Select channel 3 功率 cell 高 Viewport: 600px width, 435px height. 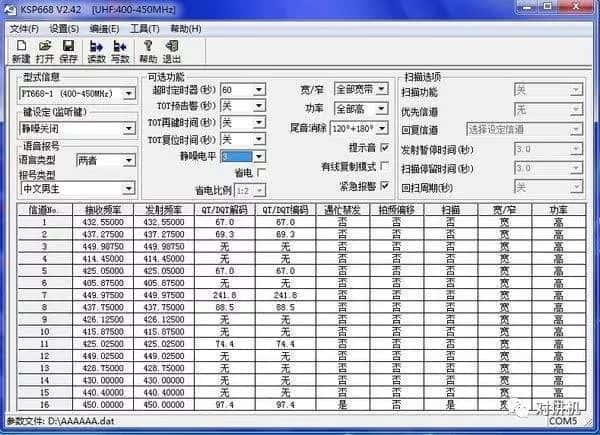point(558,247)
